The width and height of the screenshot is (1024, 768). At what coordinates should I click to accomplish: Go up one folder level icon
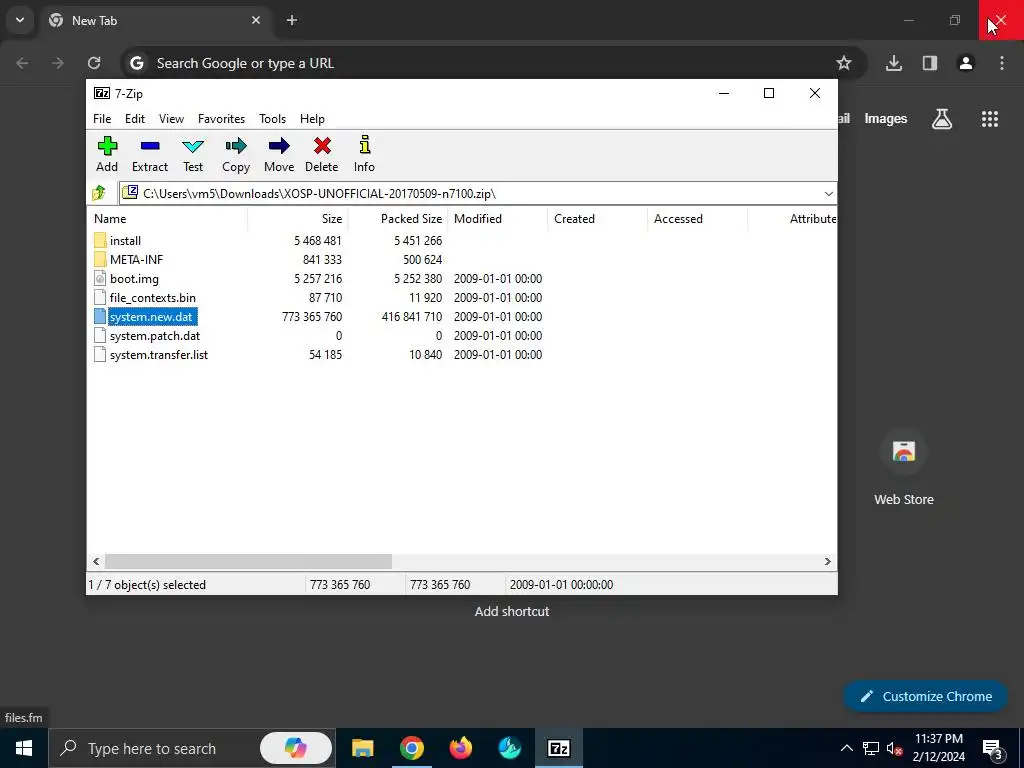[x=99, y=193]
